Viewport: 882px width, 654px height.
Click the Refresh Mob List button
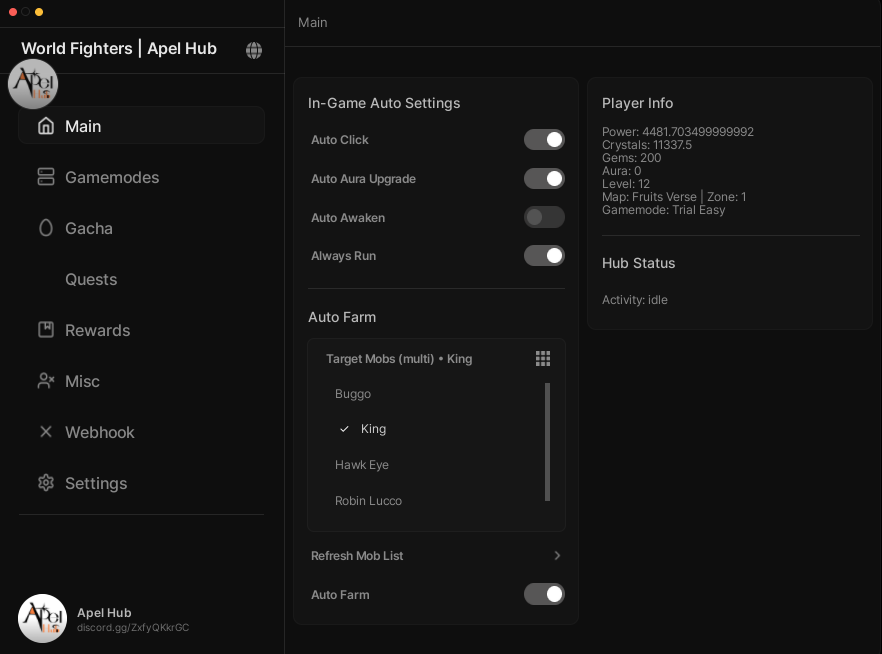pyautogui.click(x=436, y=556)
